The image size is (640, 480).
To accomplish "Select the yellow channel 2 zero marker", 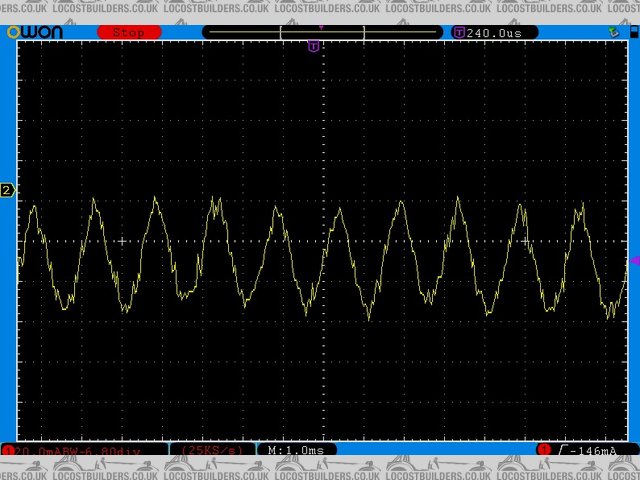I will [x=8, y=190].
